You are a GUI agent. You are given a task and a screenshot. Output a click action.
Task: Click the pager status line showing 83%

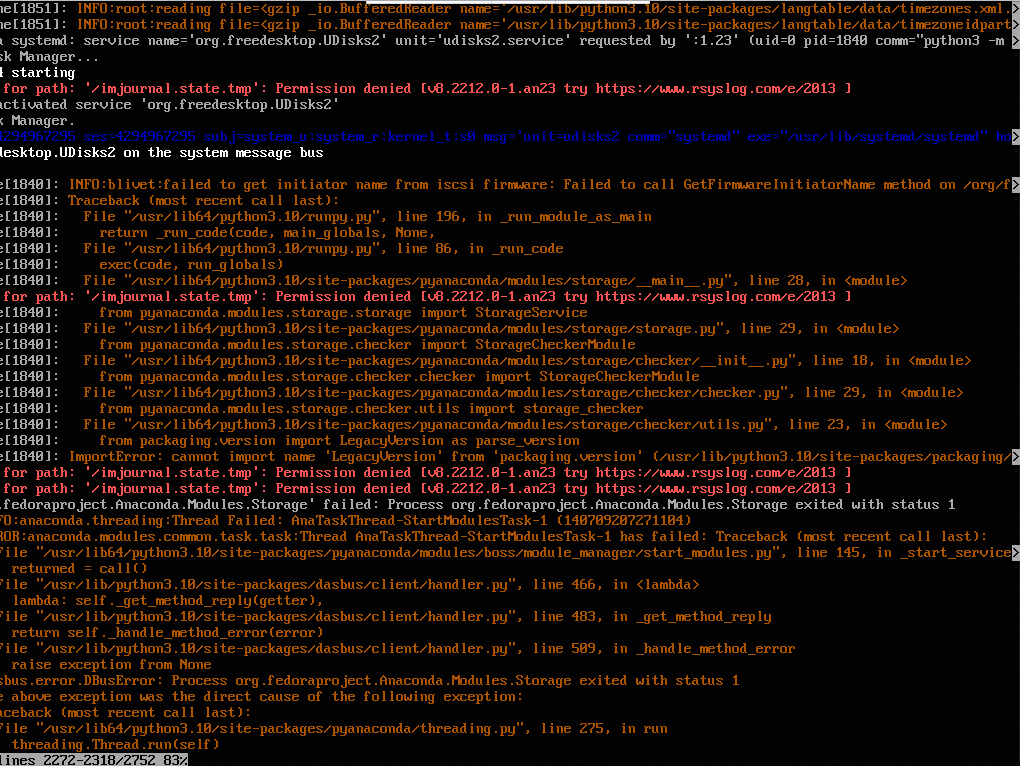pos(93,760)
